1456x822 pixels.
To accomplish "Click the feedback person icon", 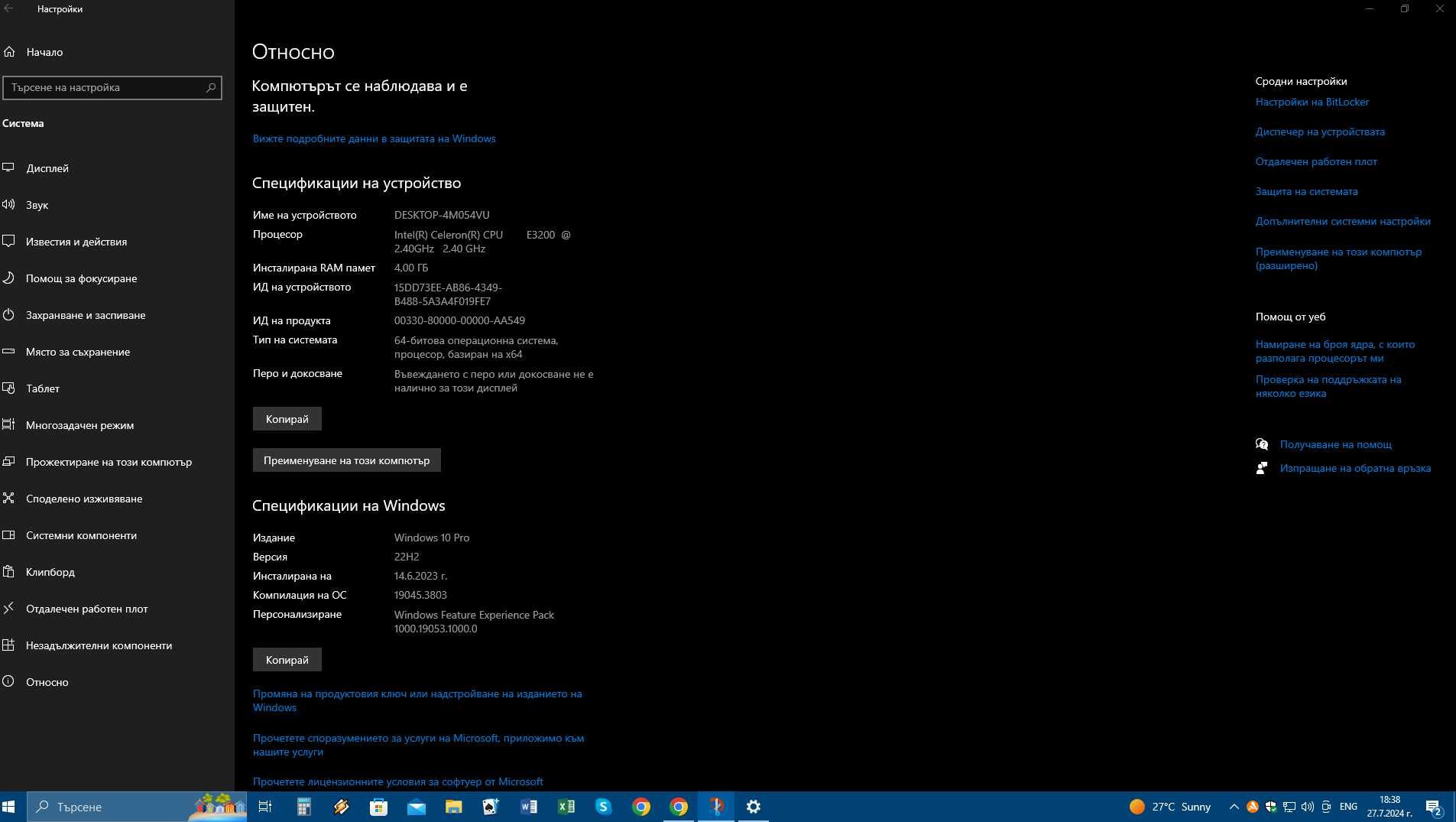I will [1262, 468].
